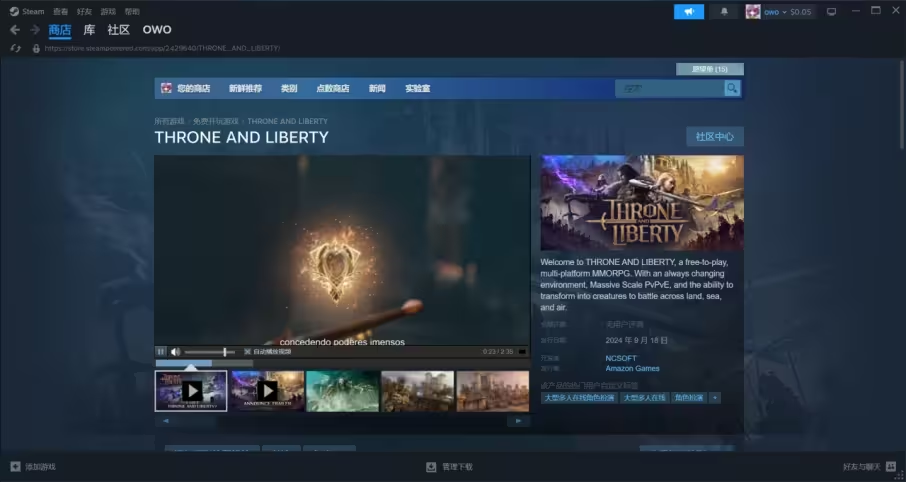Click THRONE AND LIBERTY breadcrumb link
This screenshot has height=482, width=906.
287,121
